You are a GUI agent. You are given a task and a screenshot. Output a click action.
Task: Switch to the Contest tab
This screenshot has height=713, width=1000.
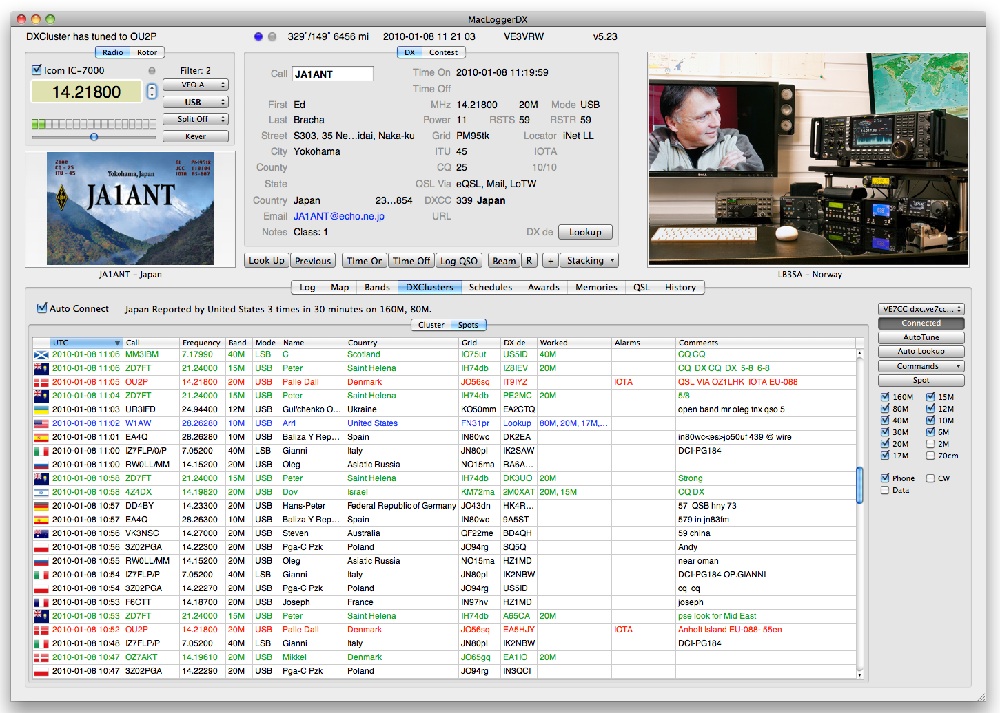click(x=443, y=52)
